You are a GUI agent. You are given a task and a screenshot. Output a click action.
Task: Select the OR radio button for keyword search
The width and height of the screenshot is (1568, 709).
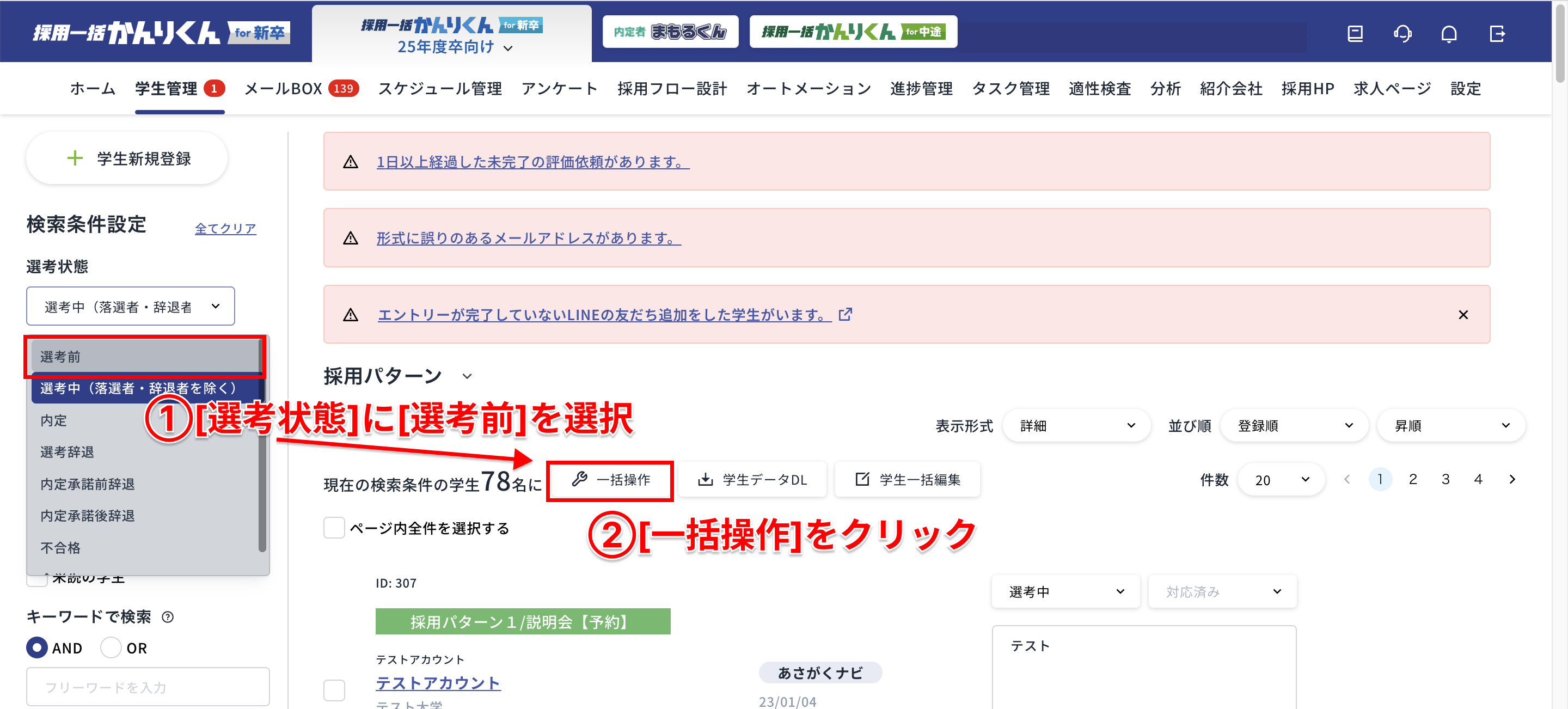[x=111, y=647]
